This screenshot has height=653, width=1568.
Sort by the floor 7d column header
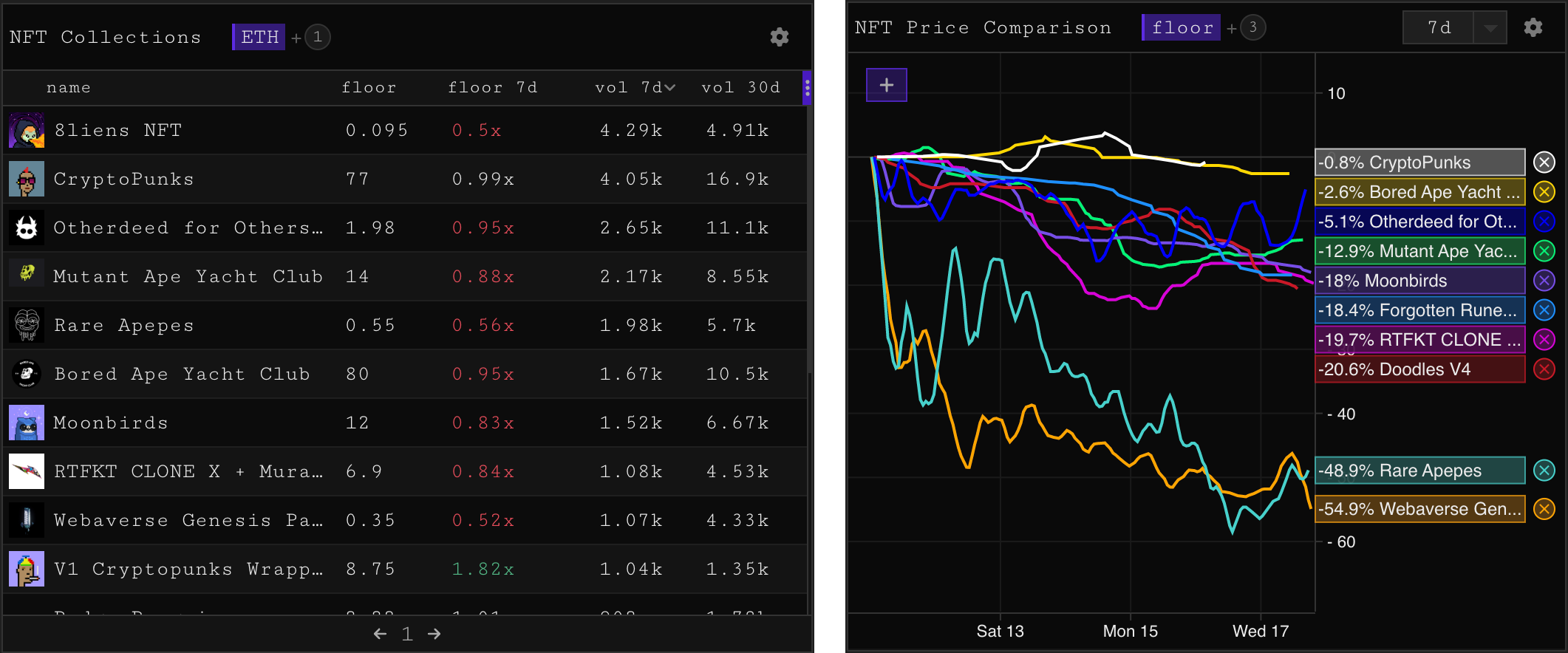click(x=492, y=88)
